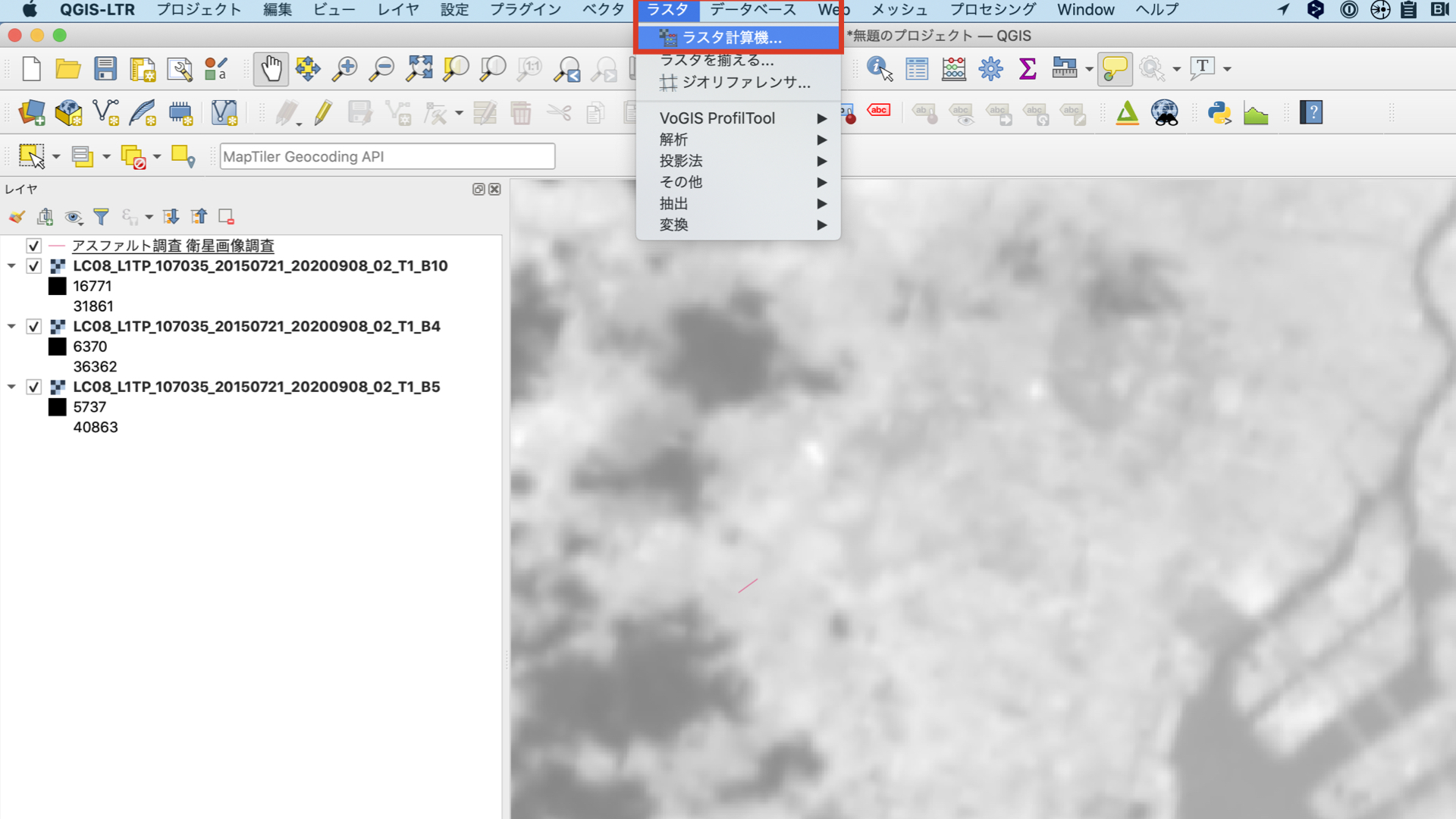
Task: Open the 抽出 submenu
Action: click(x=738, y=203)
